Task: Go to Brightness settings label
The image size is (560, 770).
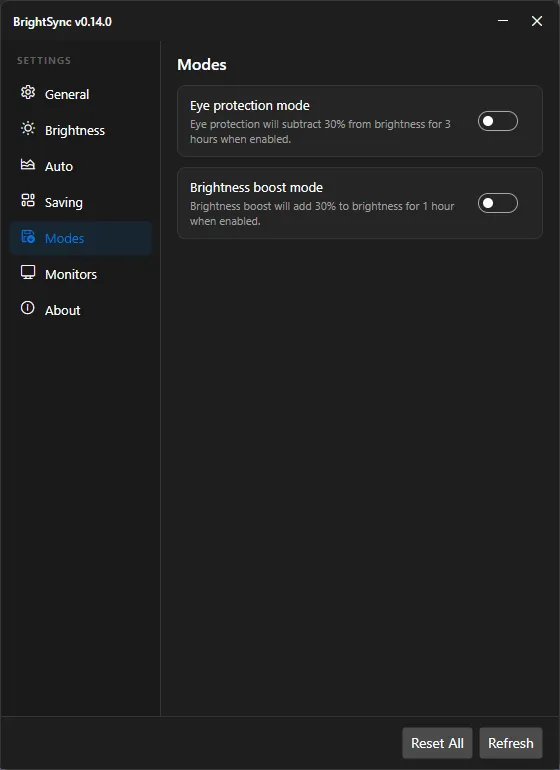Action: pyautogui.click(x=75, y=131)
